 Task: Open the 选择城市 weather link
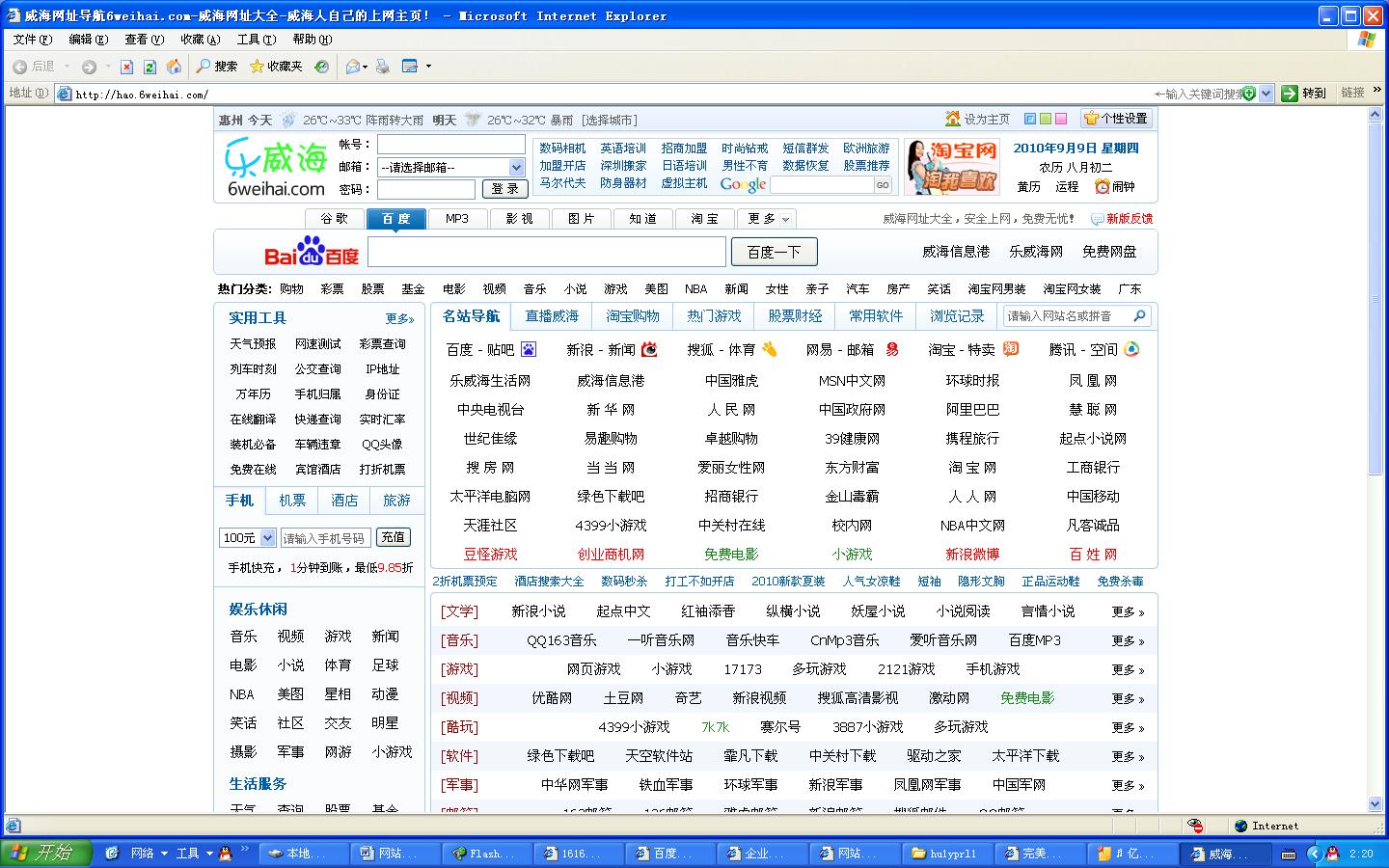pos(610,120)
